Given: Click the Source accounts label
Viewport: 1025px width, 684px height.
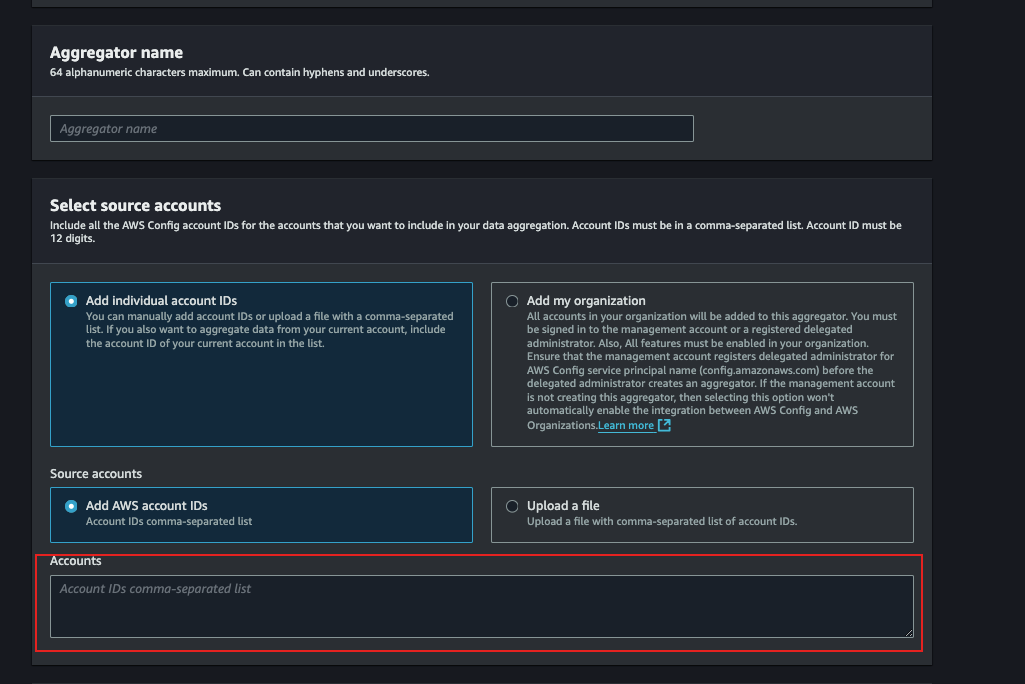Looking at the screenshot, I should [x=96, y=473].
